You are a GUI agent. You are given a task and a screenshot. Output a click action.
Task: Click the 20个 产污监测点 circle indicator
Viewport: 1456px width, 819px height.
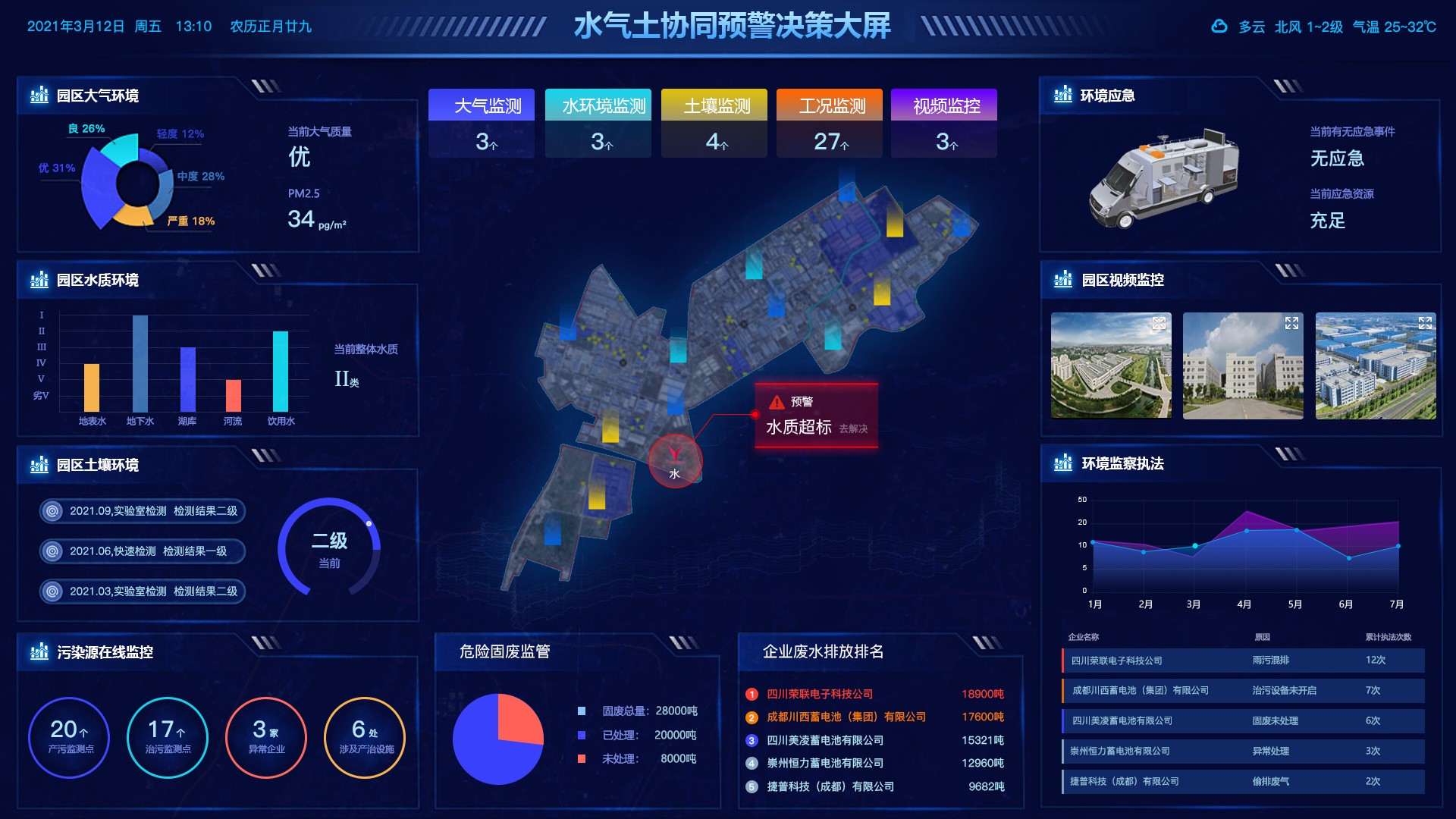(x=69, y=737)
